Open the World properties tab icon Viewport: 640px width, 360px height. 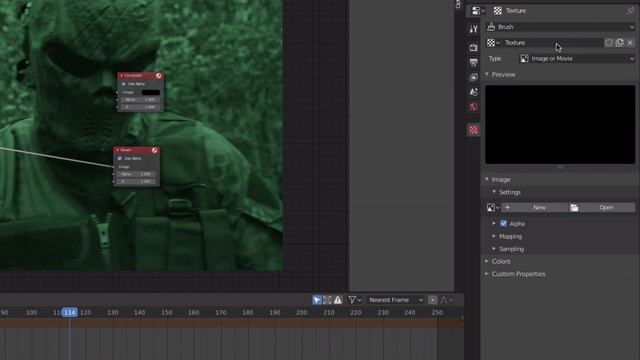[473, 107]
